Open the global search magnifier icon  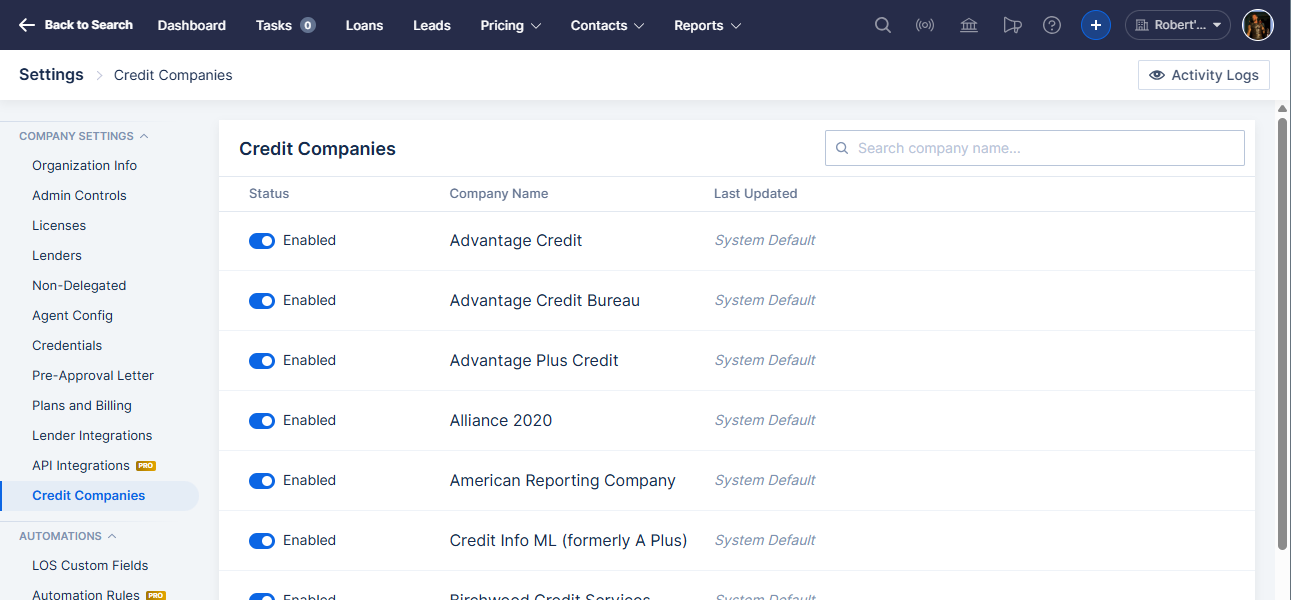click(883, 25)
